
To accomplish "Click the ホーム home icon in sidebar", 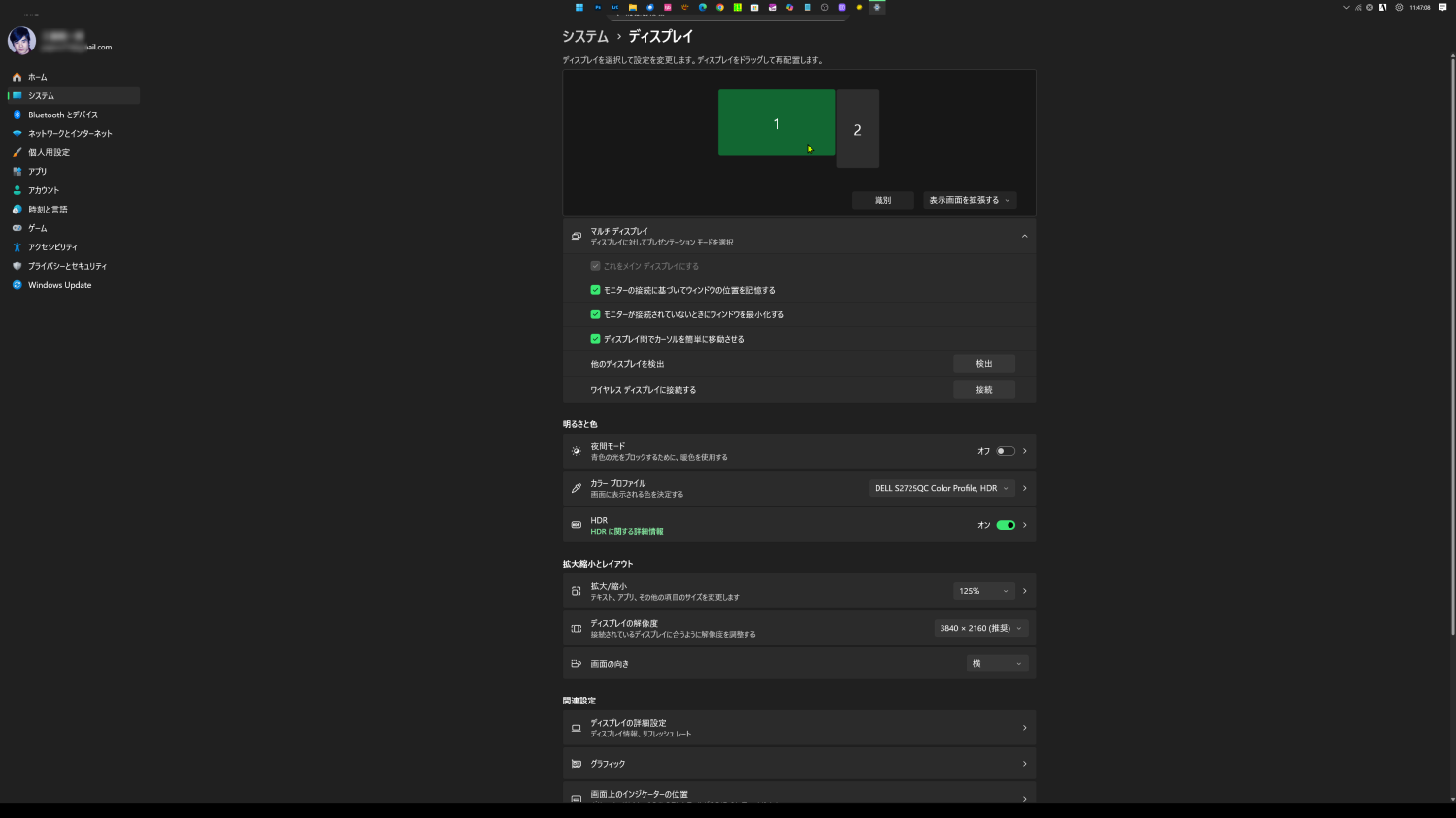I will (17, 77).
